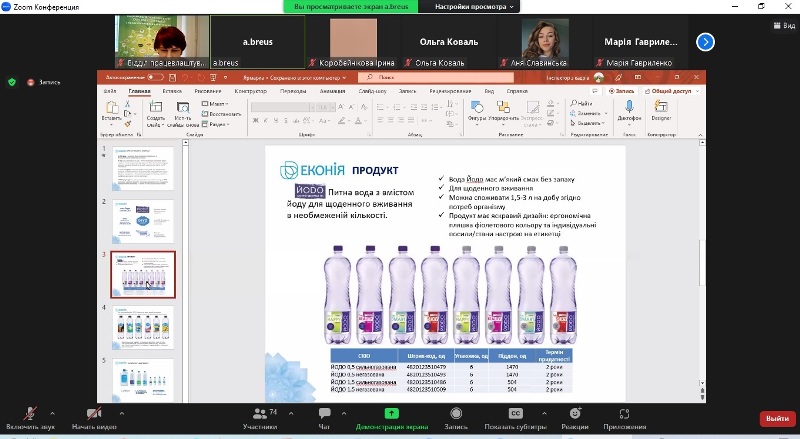Click the Cut scissors icon
The image size is (800, 439).
tap(128, 104)
